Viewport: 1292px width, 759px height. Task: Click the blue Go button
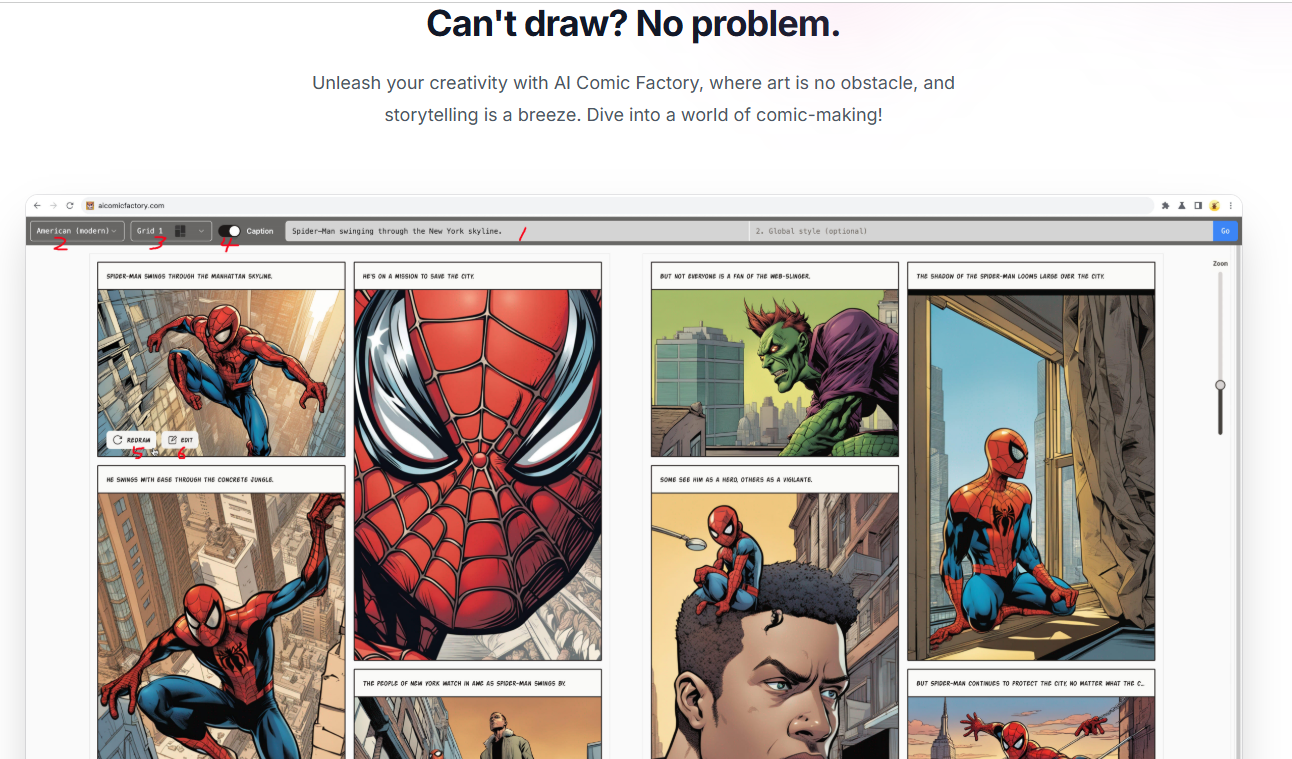[1225, 231]
